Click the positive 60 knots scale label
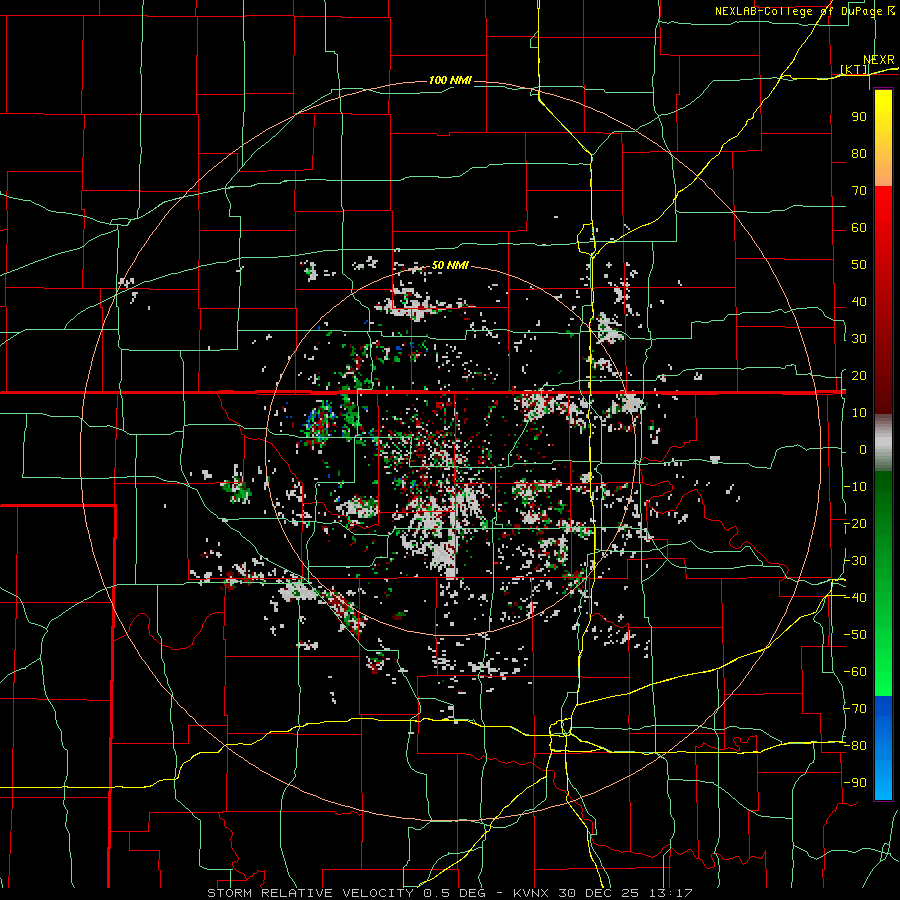This screenshot has height=900, width=900. (x=859, y=228)
